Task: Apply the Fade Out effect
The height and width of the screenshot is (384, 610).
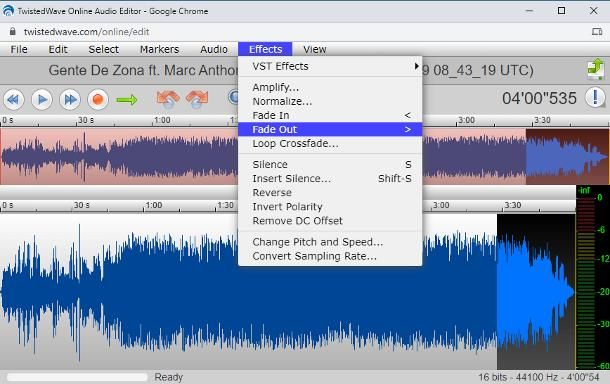Action: (330, 129)
